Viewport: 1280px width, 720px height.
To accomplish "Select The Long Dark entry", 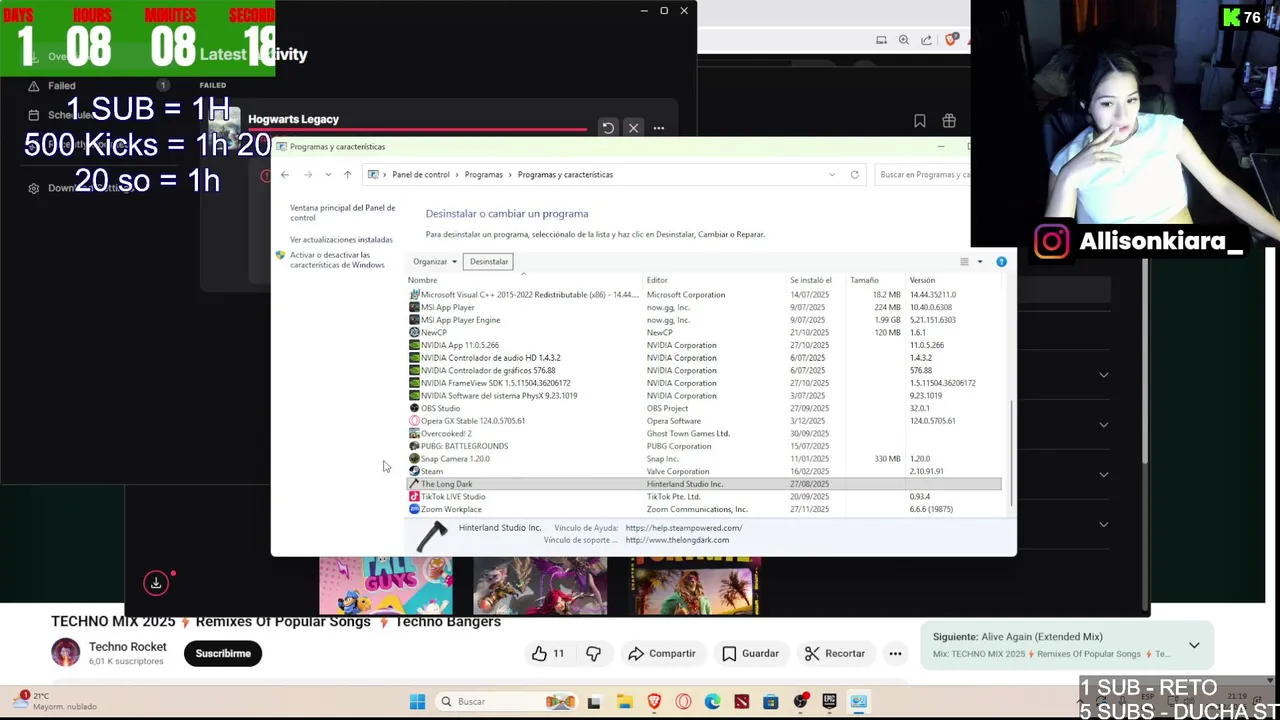I will point(704,484).
